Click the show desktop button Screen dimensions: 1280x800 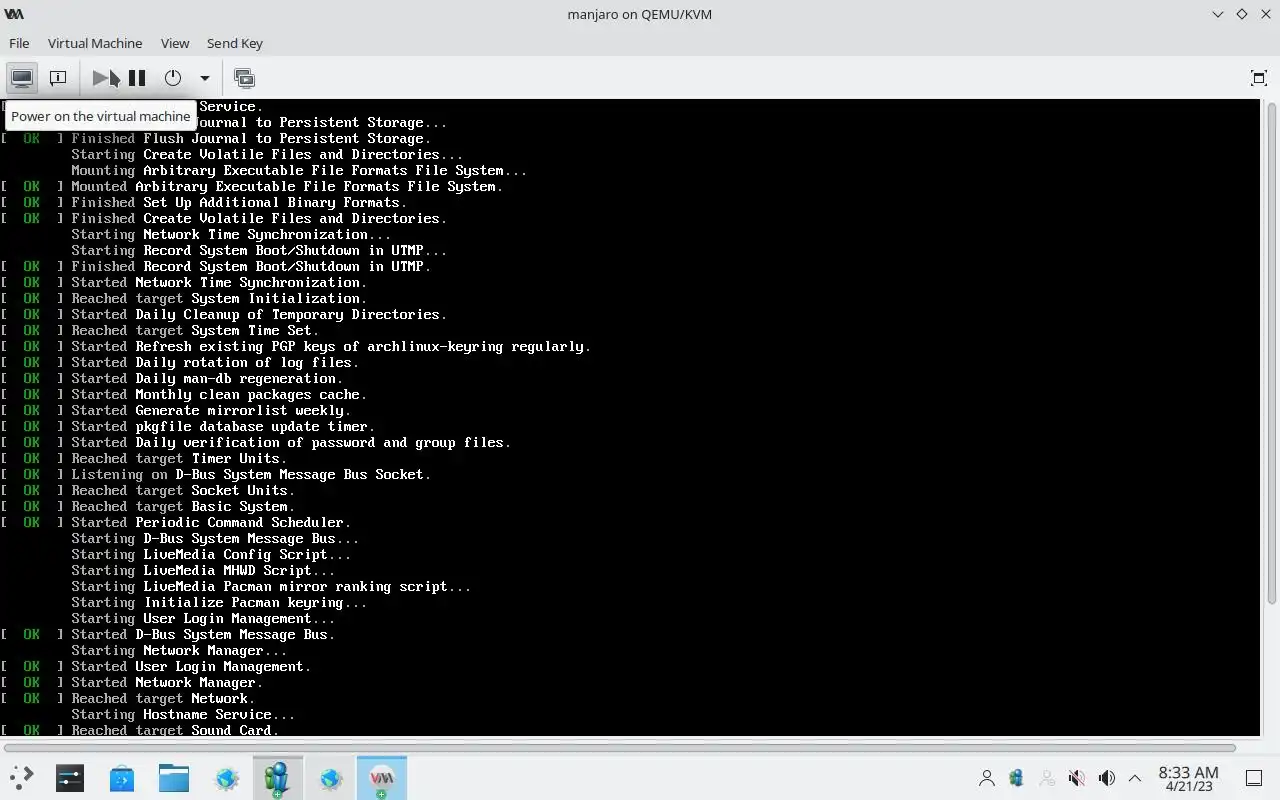point(1254,778)
